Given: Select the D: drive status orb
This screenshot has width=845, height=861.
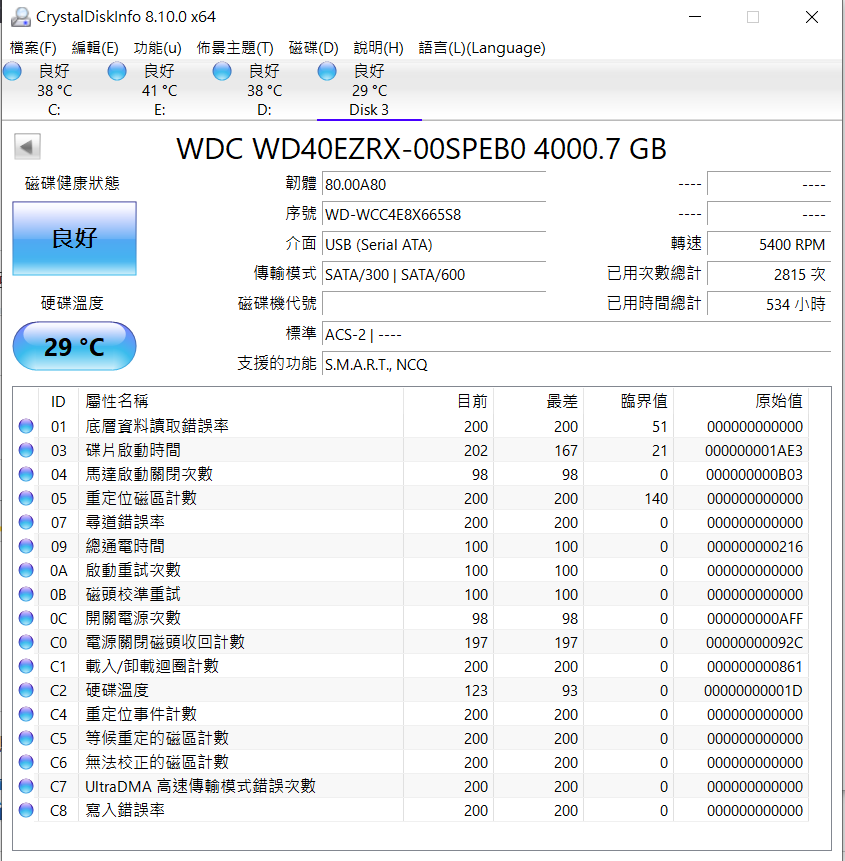Looking at the screenshot, I should [x=222, y=71].
